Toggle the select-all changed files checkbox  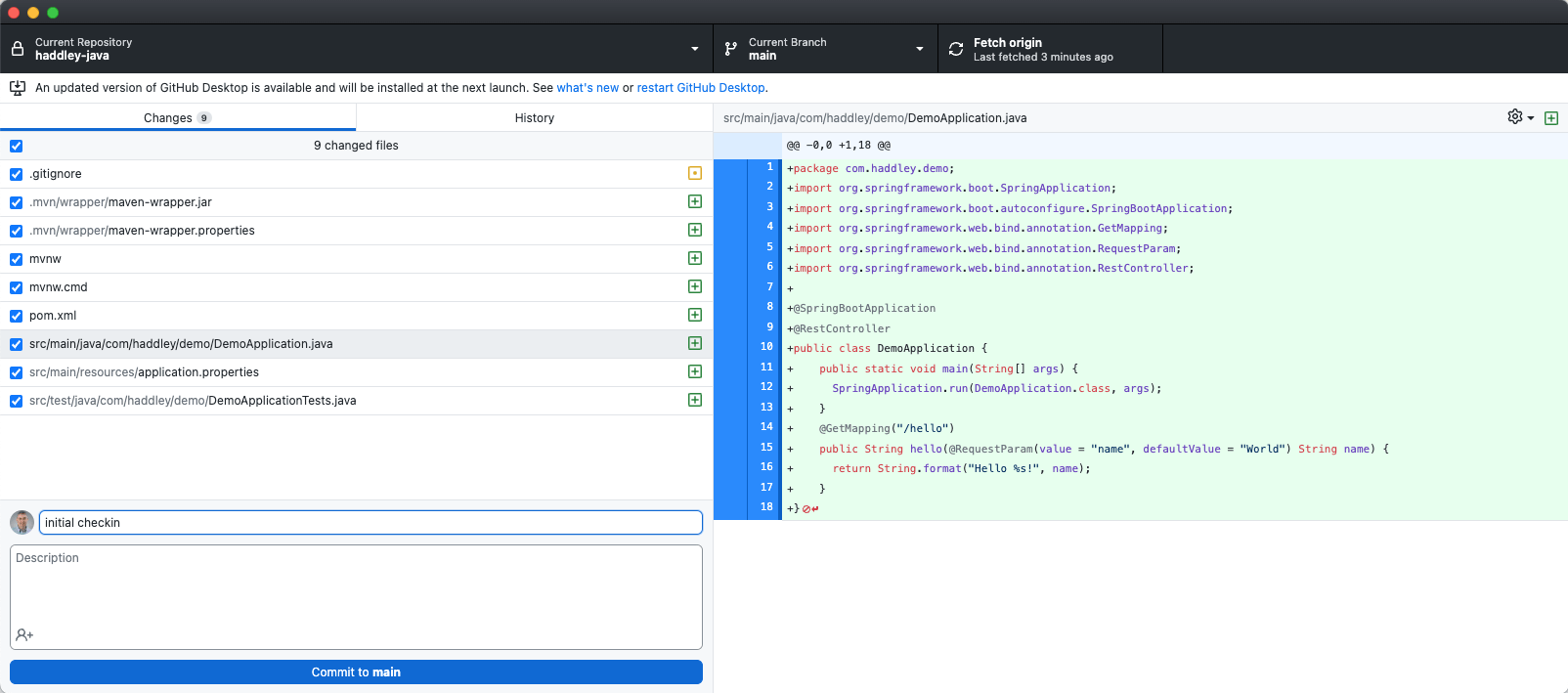[16, 146]
